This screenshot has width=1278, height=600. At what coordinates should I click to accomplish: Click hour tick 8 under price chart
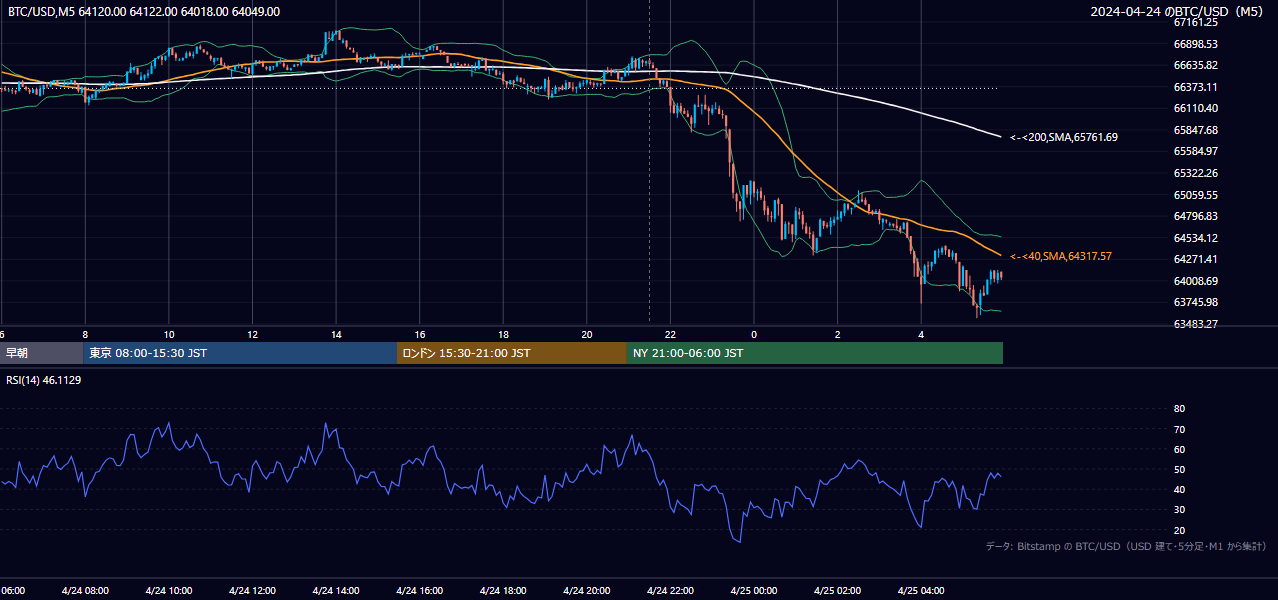(x=85, y=334)
